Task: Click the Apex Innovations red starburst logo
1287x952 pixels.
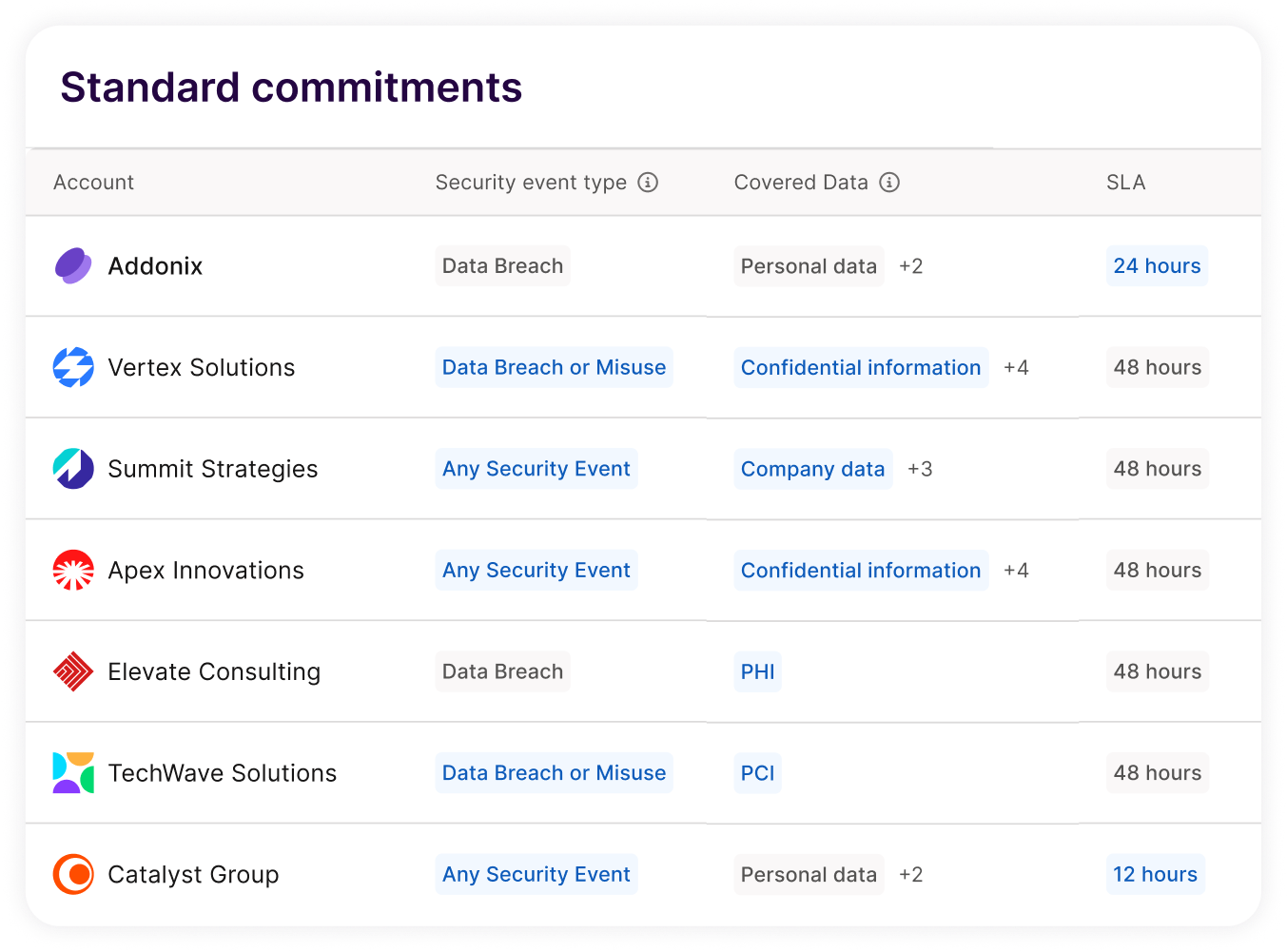Action: click(x=73, y=571)
